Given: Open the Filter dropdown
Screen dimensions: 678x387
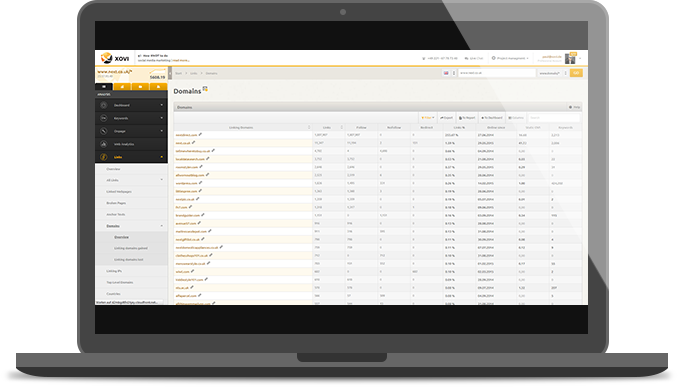Looking at the screenshot, I should click(428, 118).
